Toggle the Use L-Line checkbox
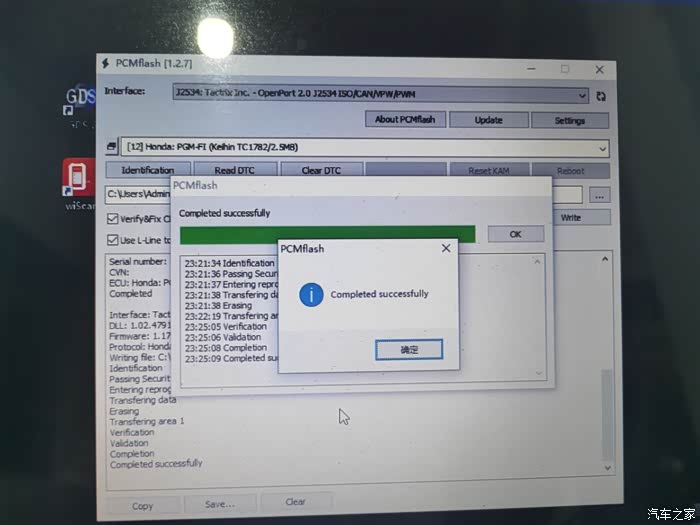 tap(112, 240)
